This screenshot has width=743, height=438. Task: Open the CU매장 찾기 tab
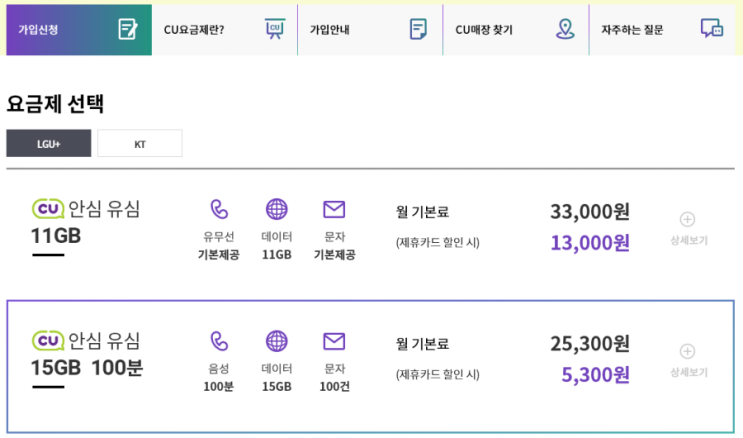pyautogui.click(x=516, y=30)
